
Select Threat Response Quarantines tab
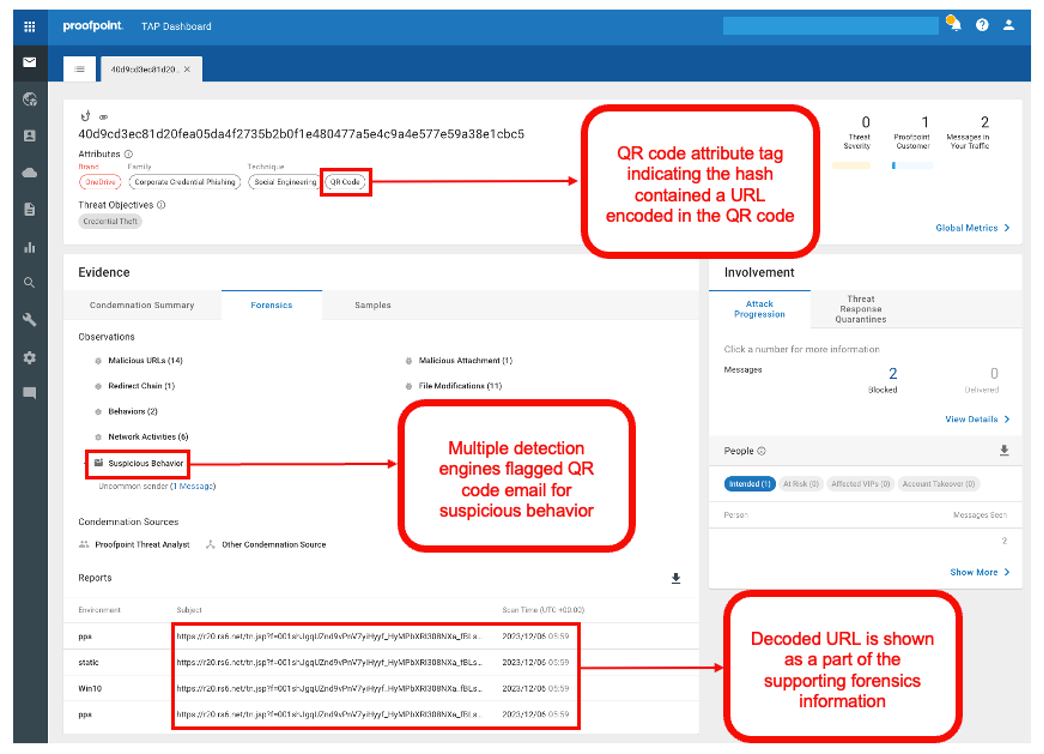point(861,309)
